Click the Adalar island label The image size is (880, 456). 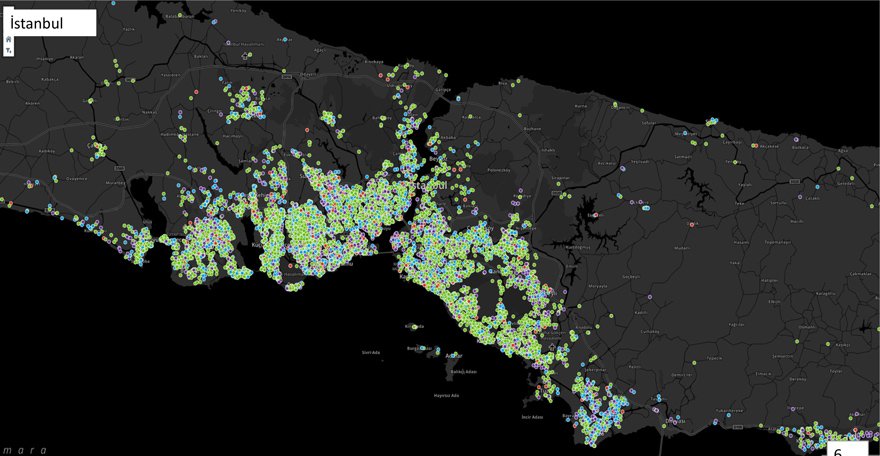click(454, 356)
